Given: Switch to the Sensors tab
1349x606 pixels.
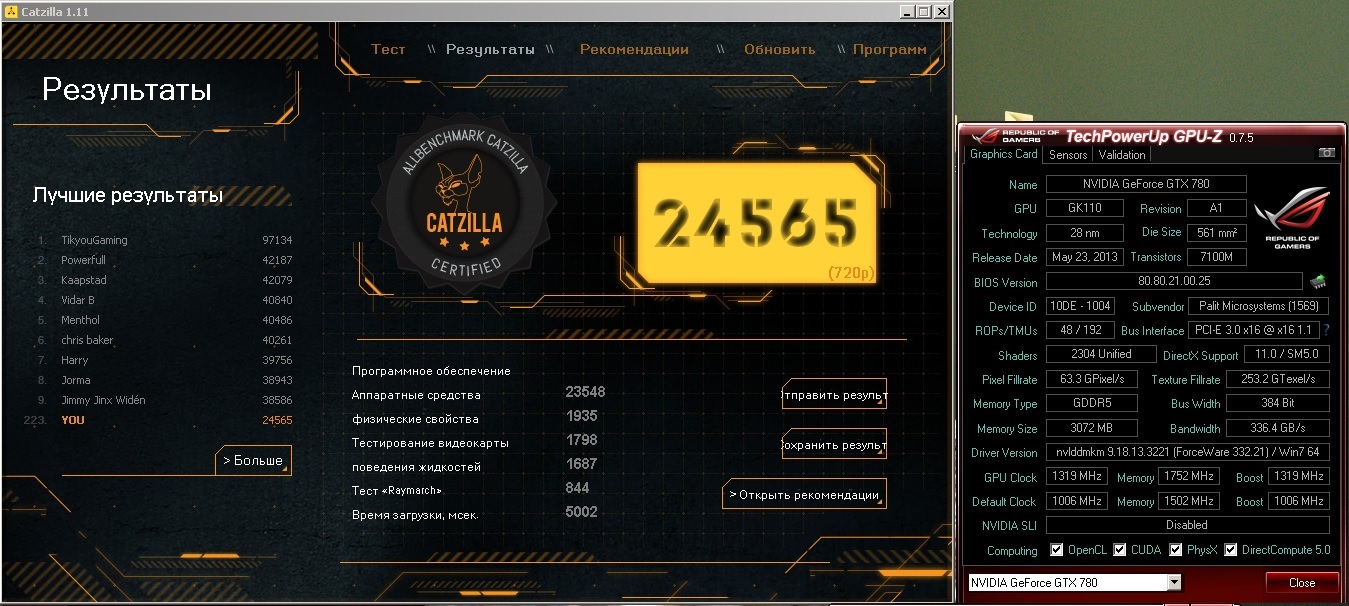Looking at the screenshot, I should pos(1067,155).
